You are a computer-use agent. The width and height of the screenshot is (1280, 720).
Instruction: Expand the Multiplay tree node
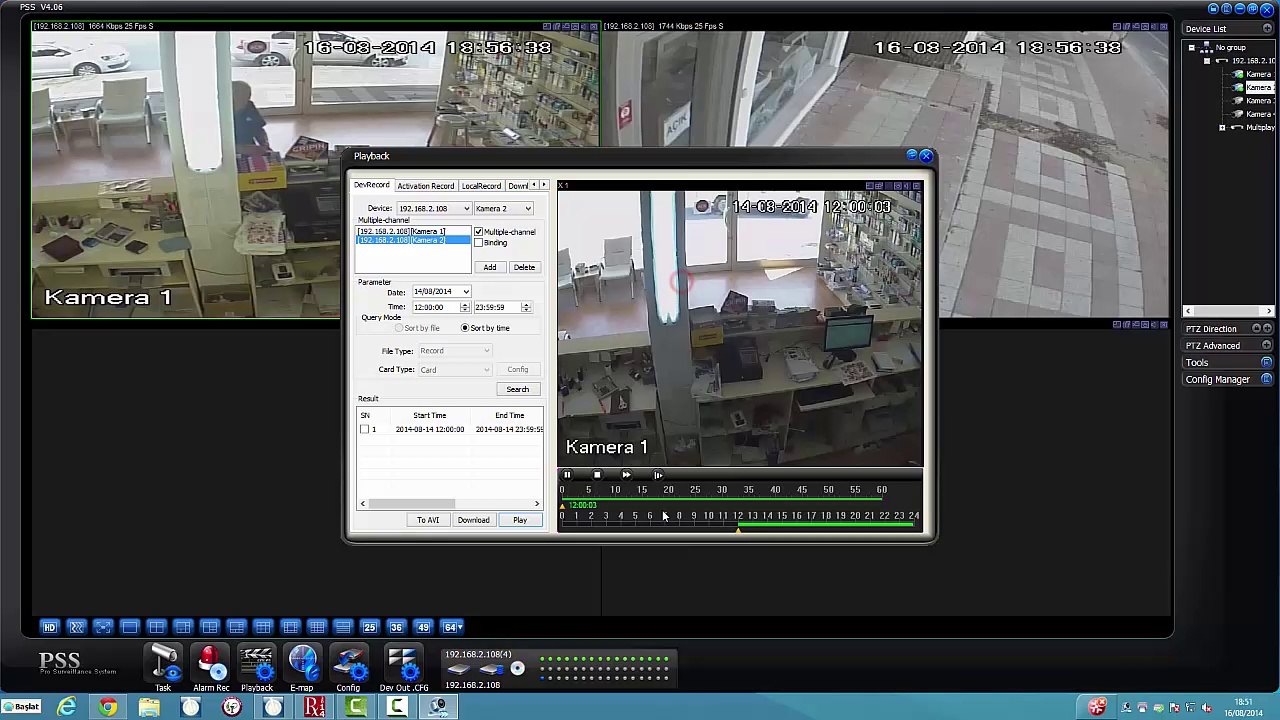(x=1222, y=127)
